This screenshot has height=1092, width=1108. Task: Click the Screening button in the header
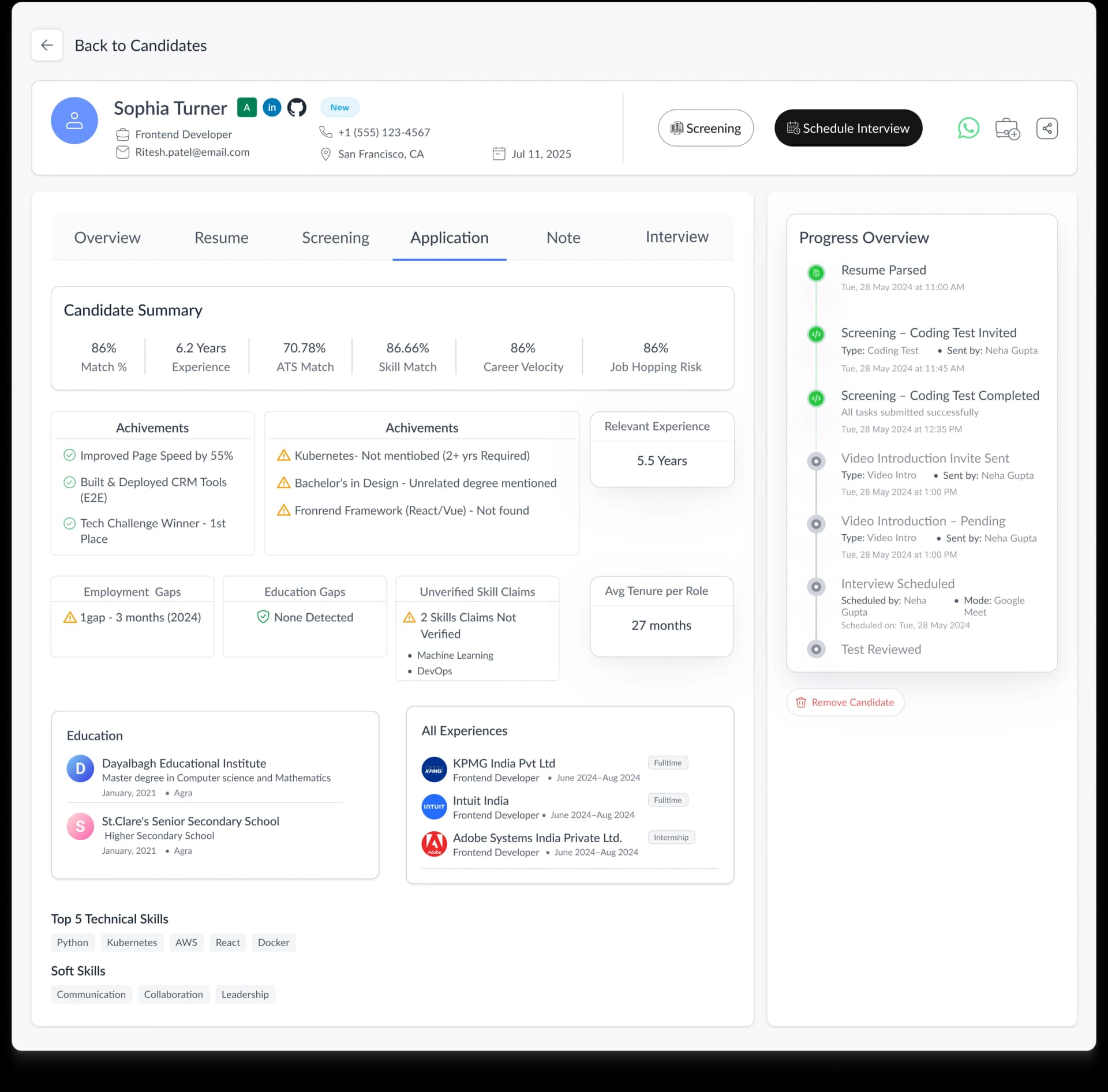[705, 127]
